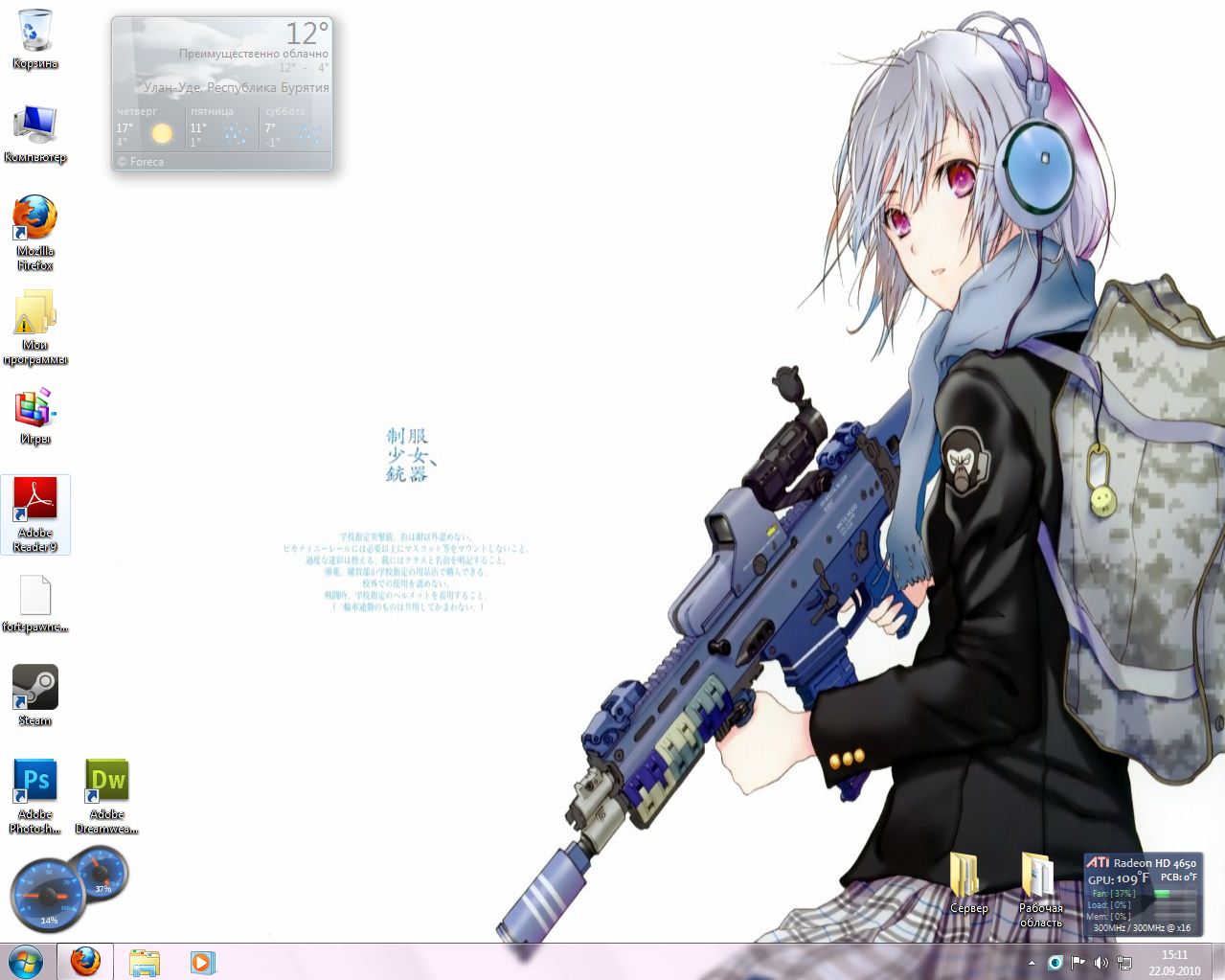Open Windows Explorer from the taskbar

coord(145,962)
